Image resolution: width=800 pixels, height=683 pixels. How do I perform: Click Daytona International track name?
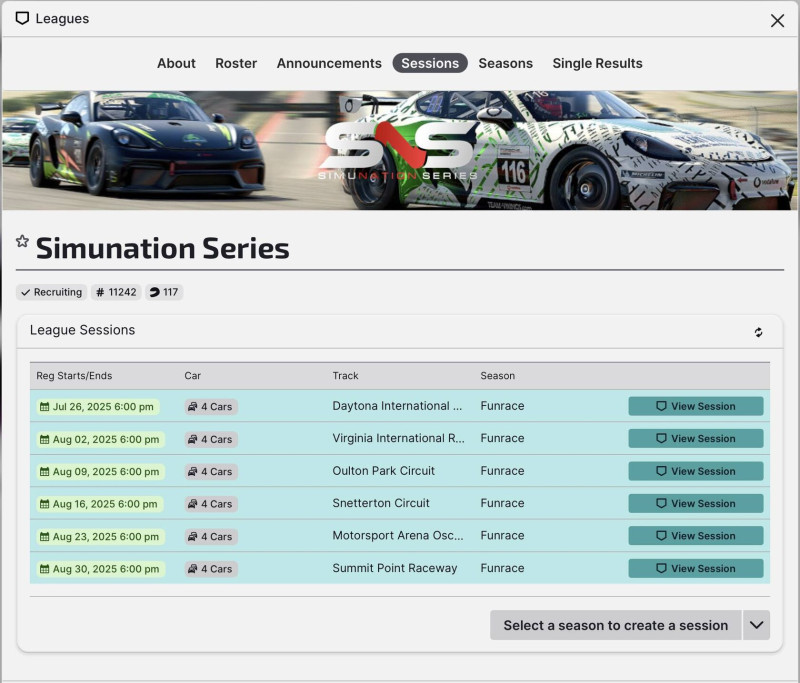[397, 406]
